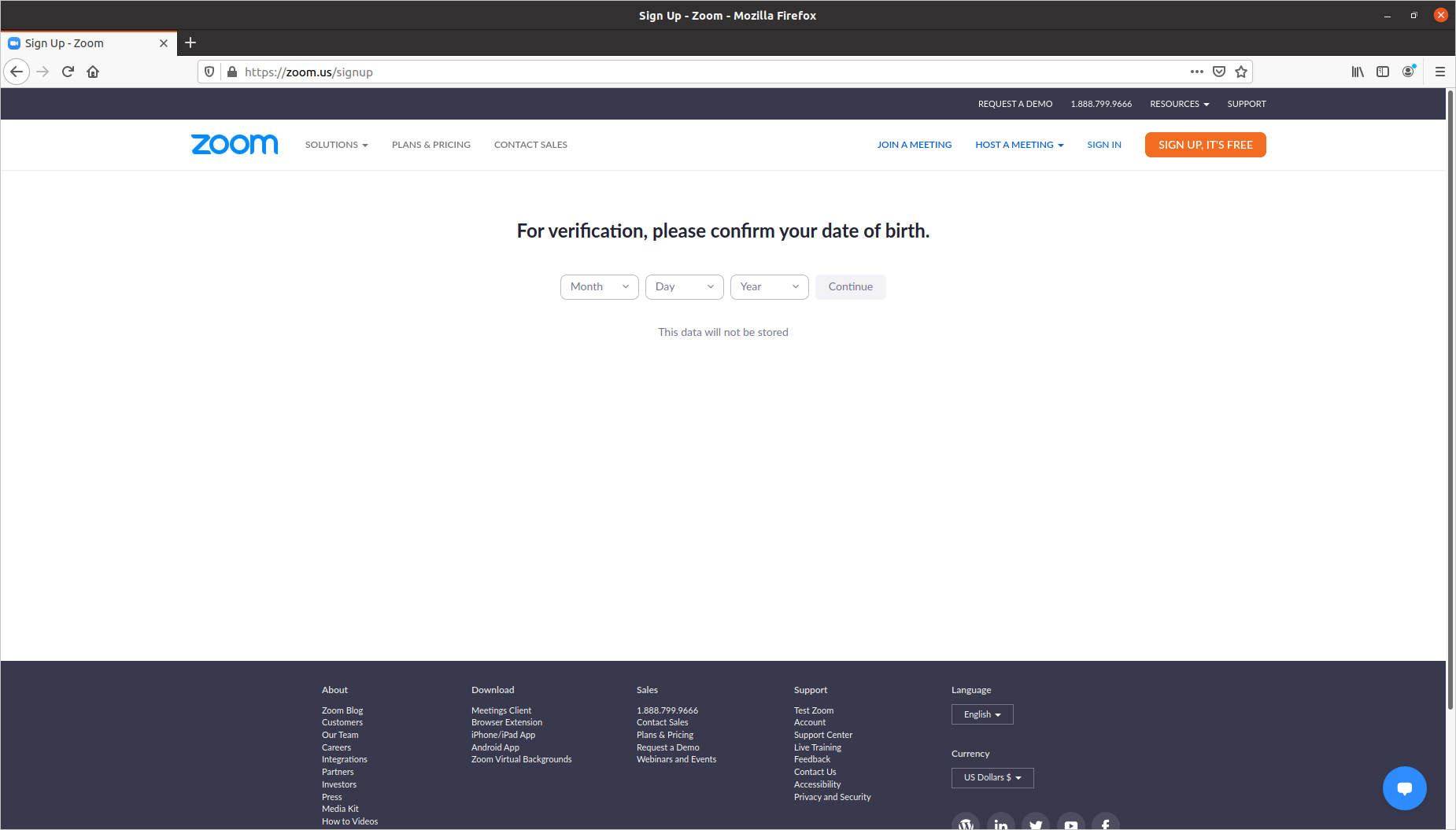1456x830 pixels.
Task: Open Test Zoom support link
Action: (814, 710)
